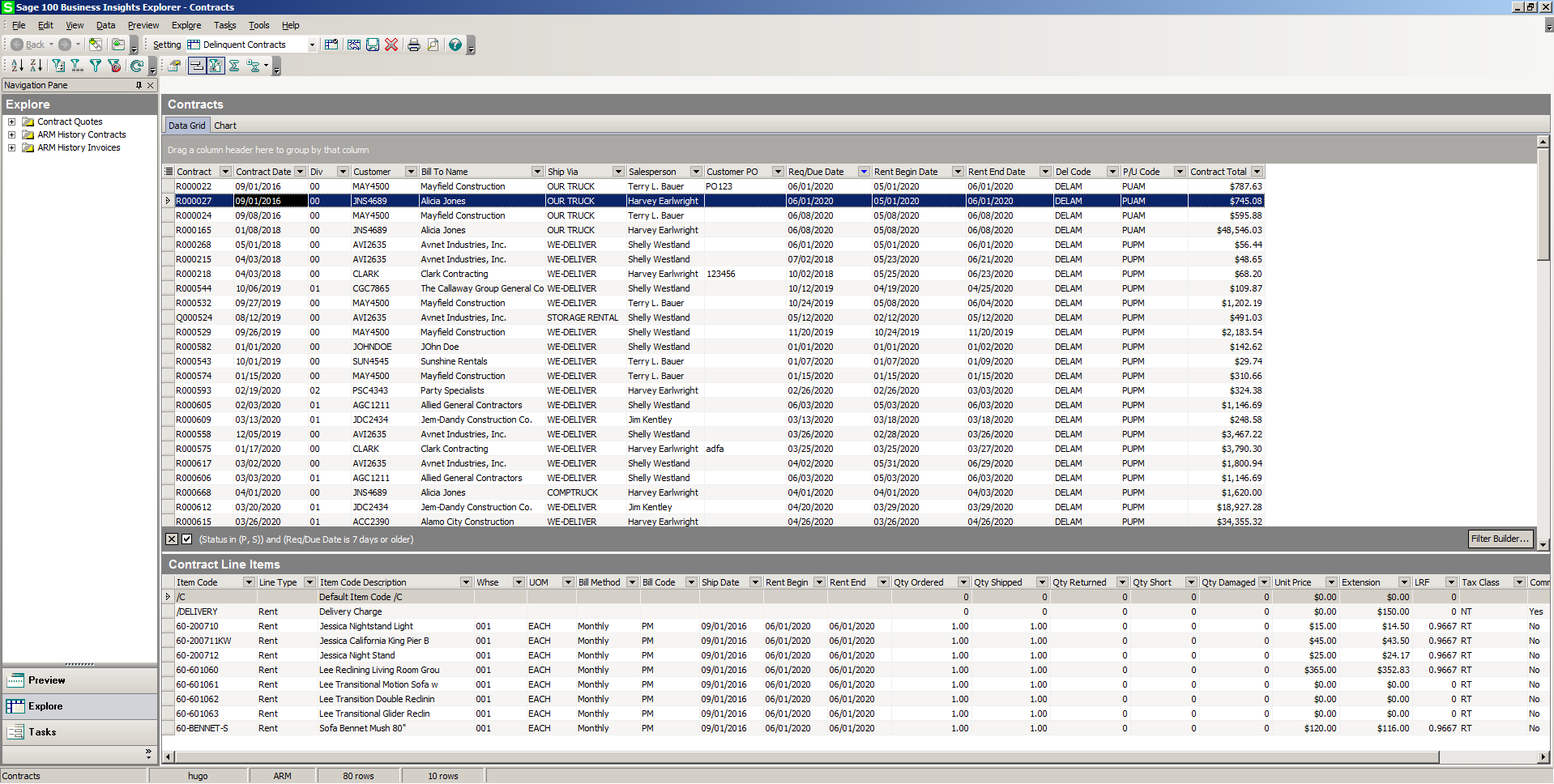The height and width of the screenshot is (784, 1554).
Task: Open the Customer column filter dropdown
Action: point(411,172)
